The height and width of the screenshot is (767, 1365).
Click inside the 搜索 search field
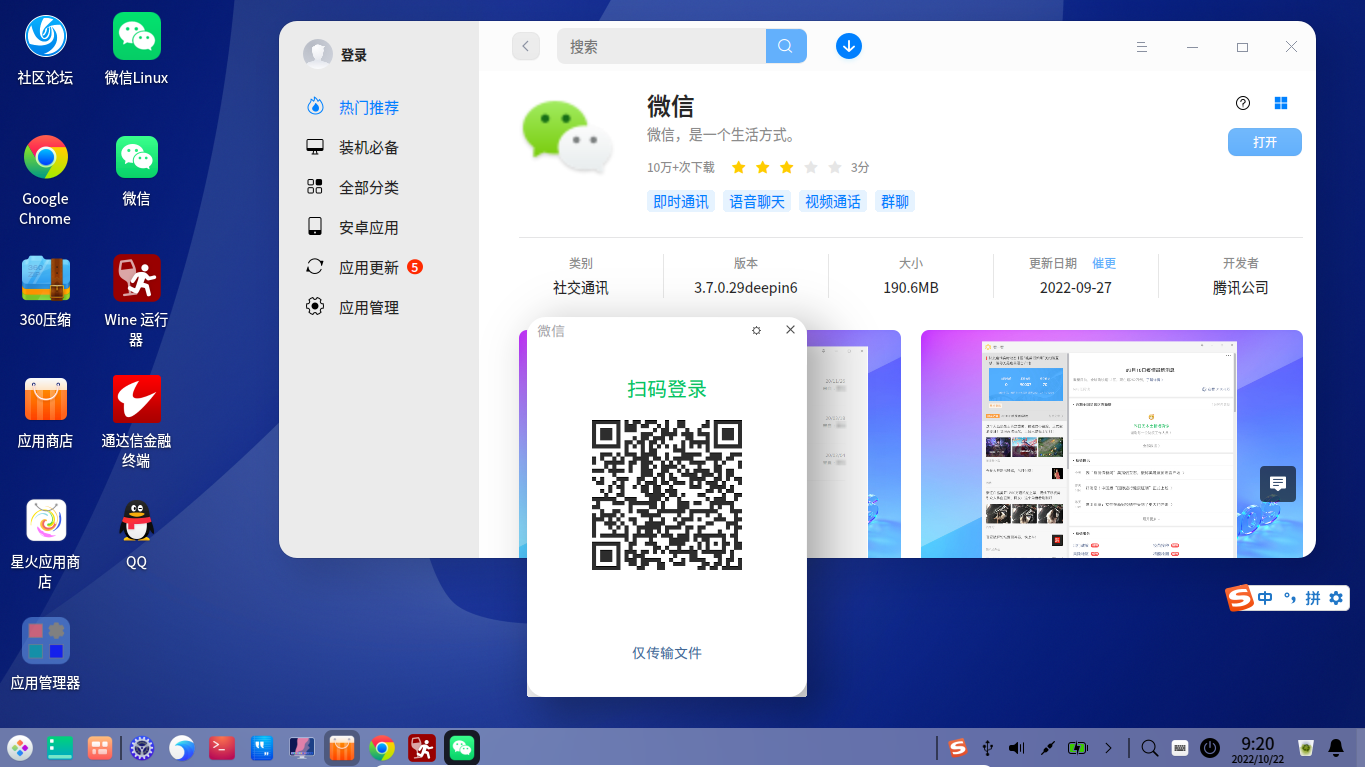tap(660, 46)
